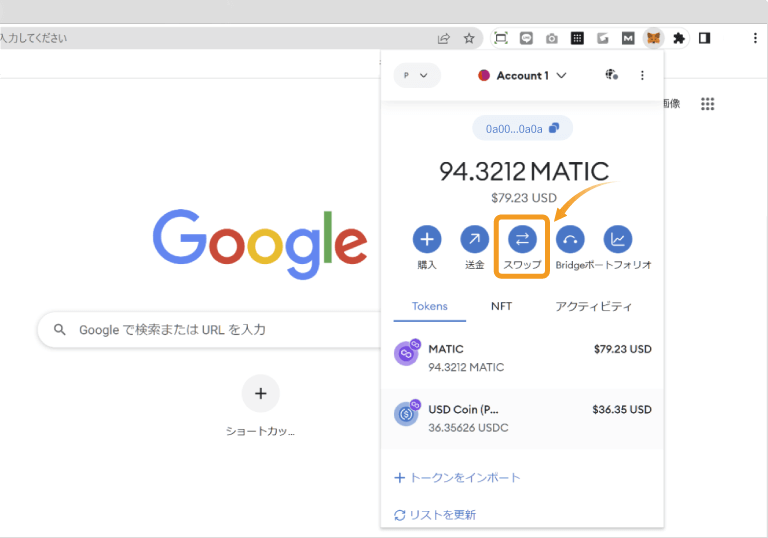Click the 94.3212 MATIC balance text
768x538 pixels.
coord(524,171)
